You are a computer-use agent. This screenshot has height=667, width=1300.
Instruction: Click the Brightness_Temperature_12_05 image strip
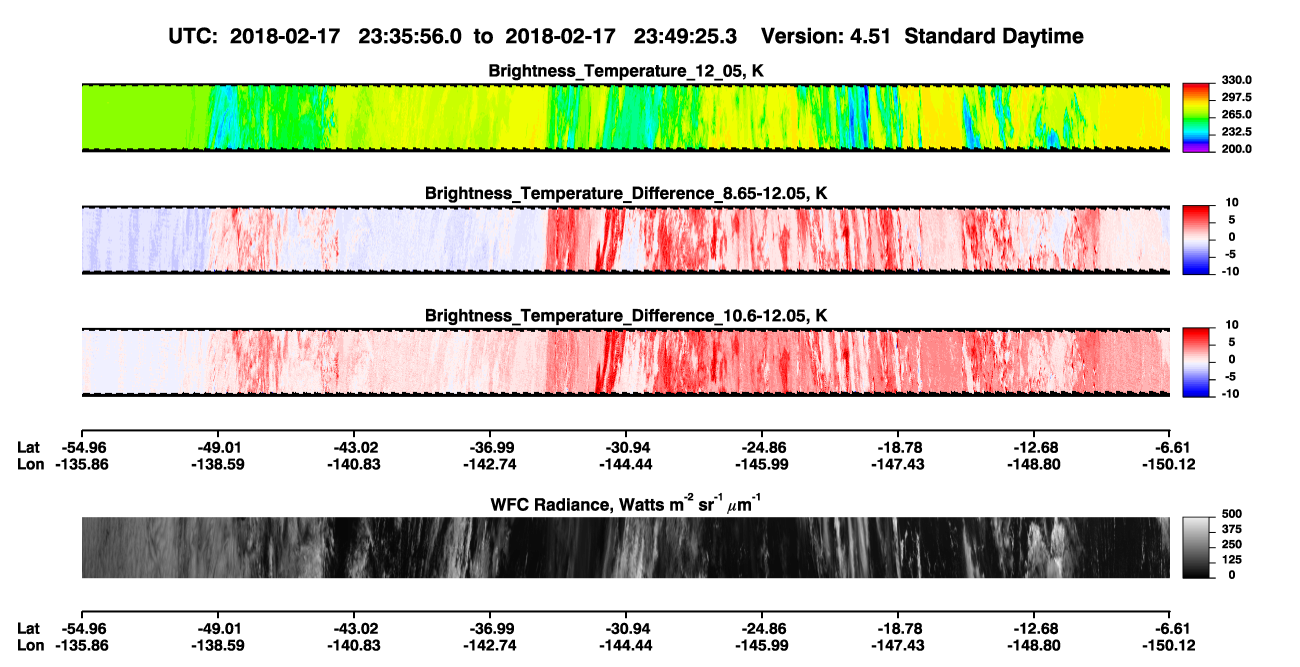625,117
